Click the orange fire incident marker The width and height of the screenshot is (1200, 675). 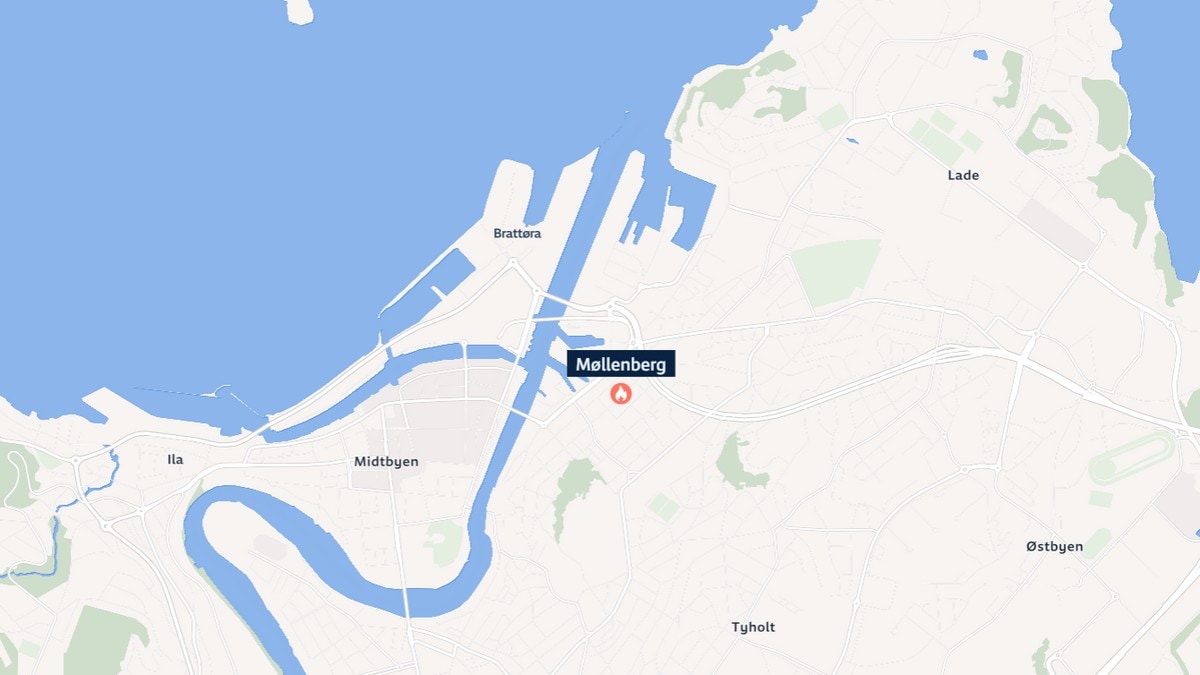621,394
